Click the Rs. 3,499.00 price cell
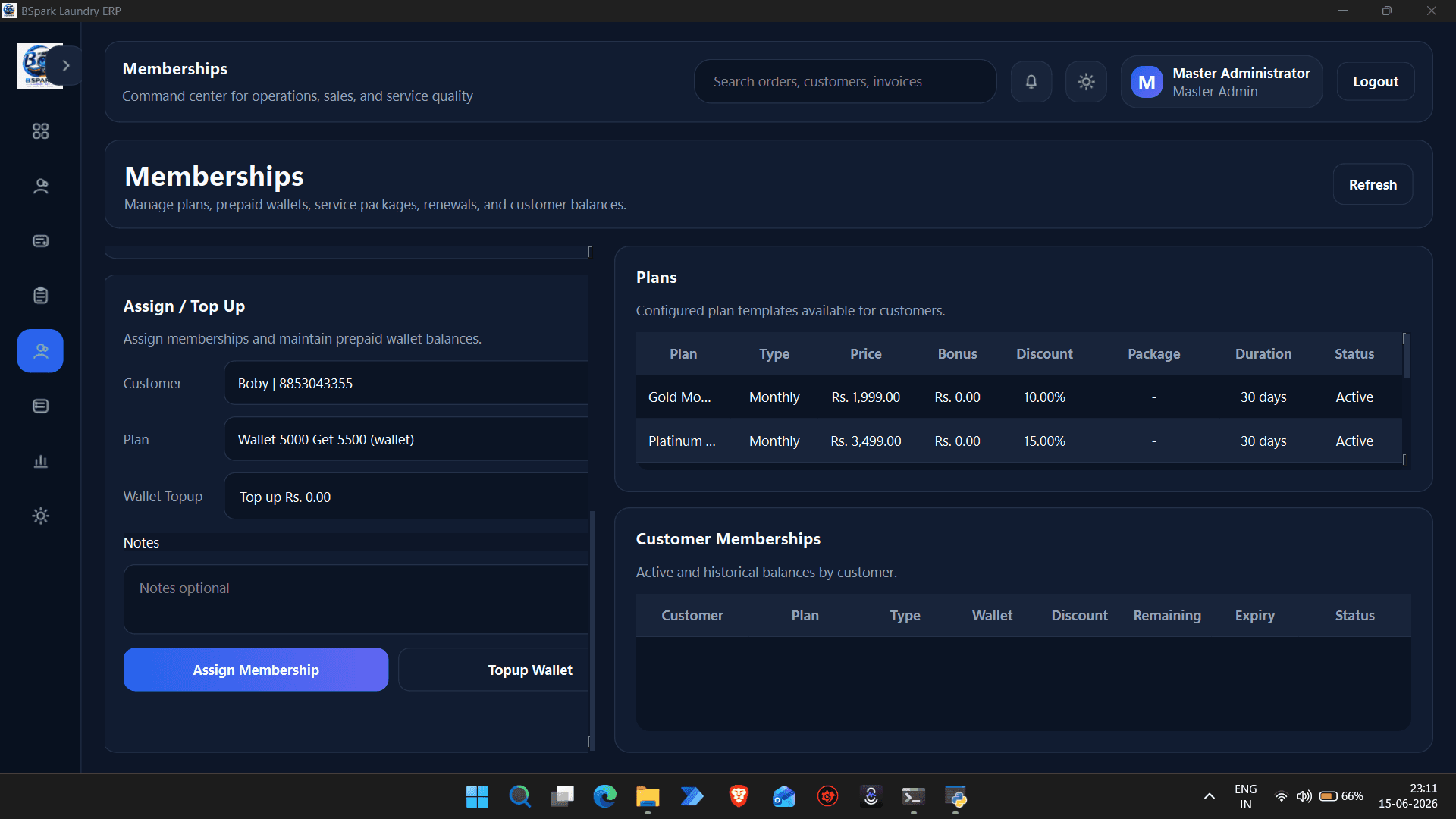Screen dimensions: 1456x819 click(x=865, y=441)
